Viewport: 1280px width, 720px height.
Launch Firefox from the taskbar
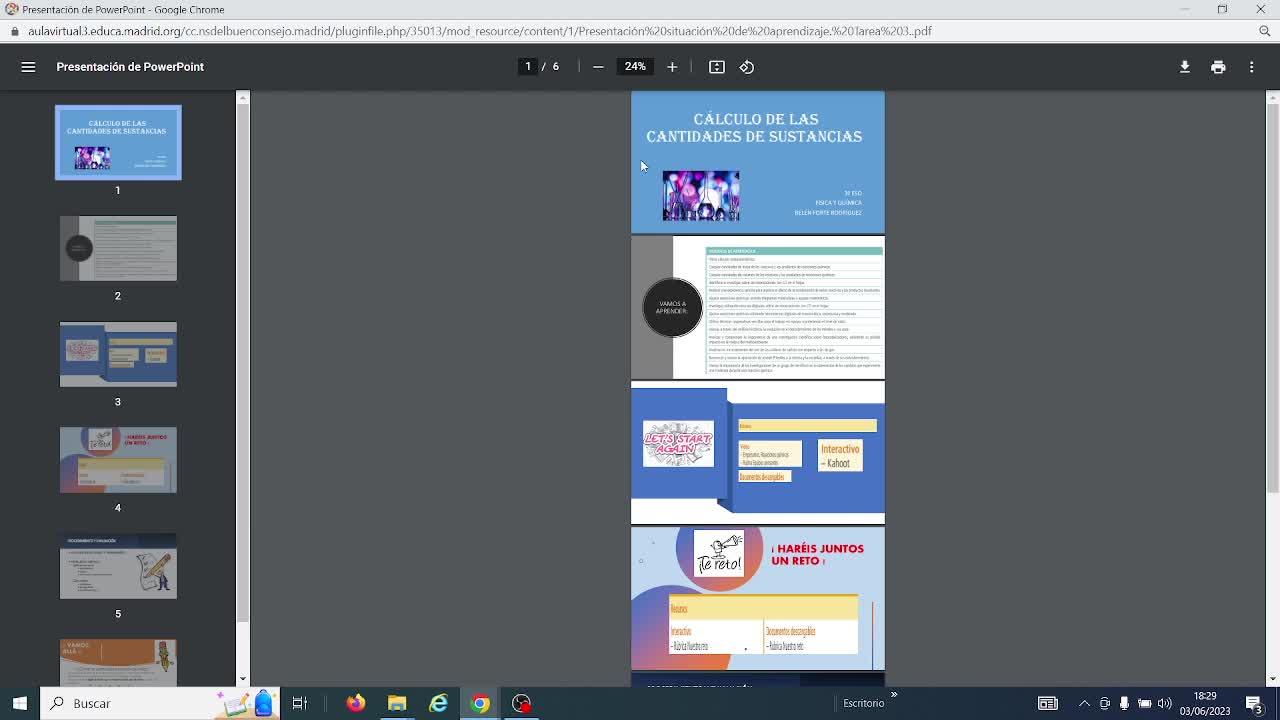(356, 703)
